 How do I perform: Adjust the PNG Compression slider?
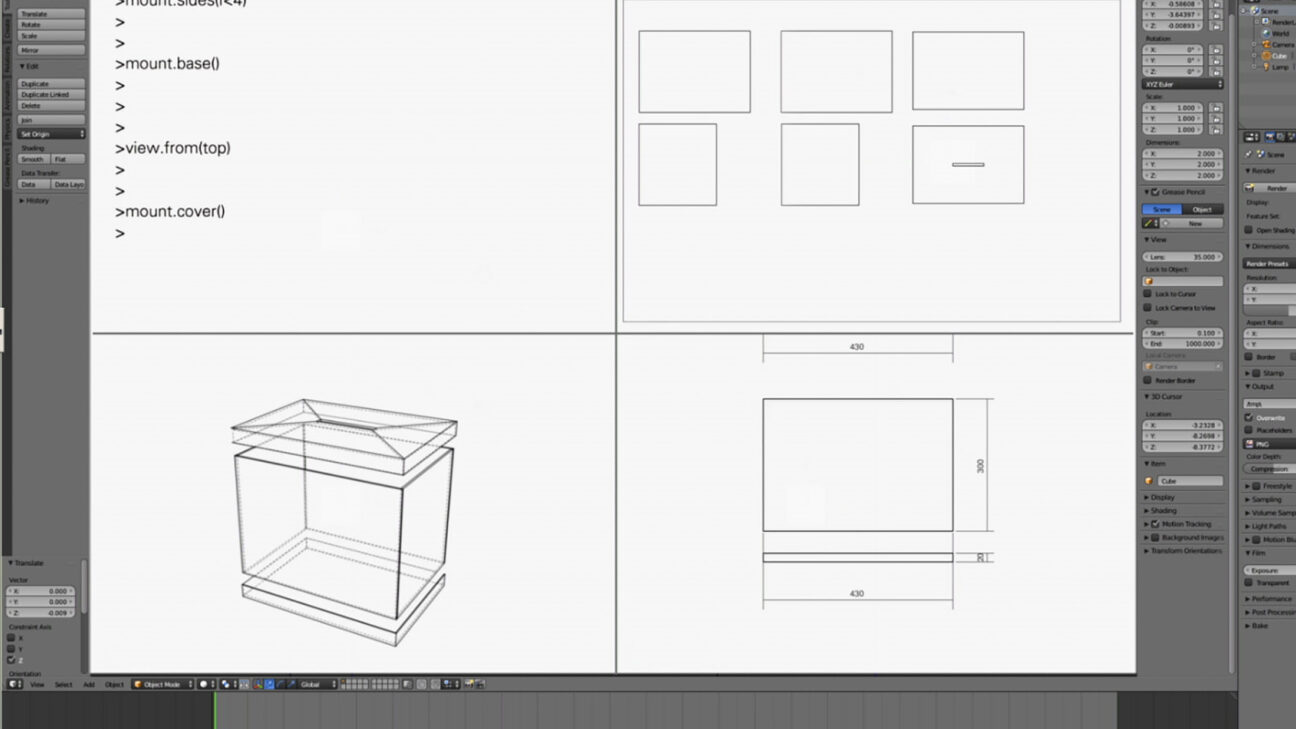[x=1268, y=468]
